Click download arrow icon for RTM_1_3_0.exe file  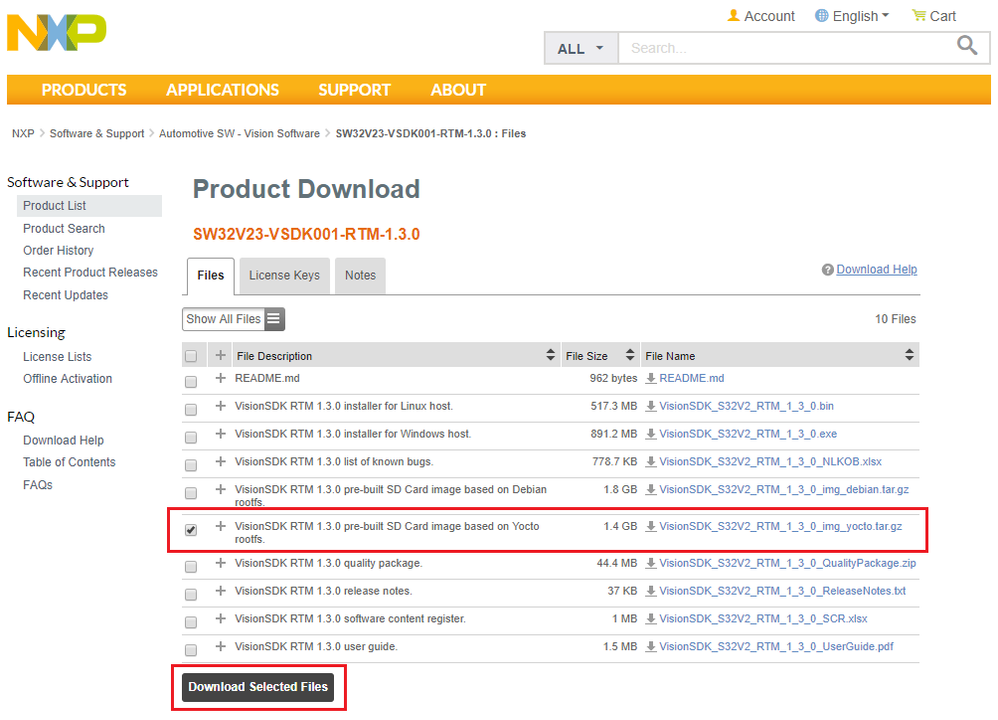coord(651,434)
